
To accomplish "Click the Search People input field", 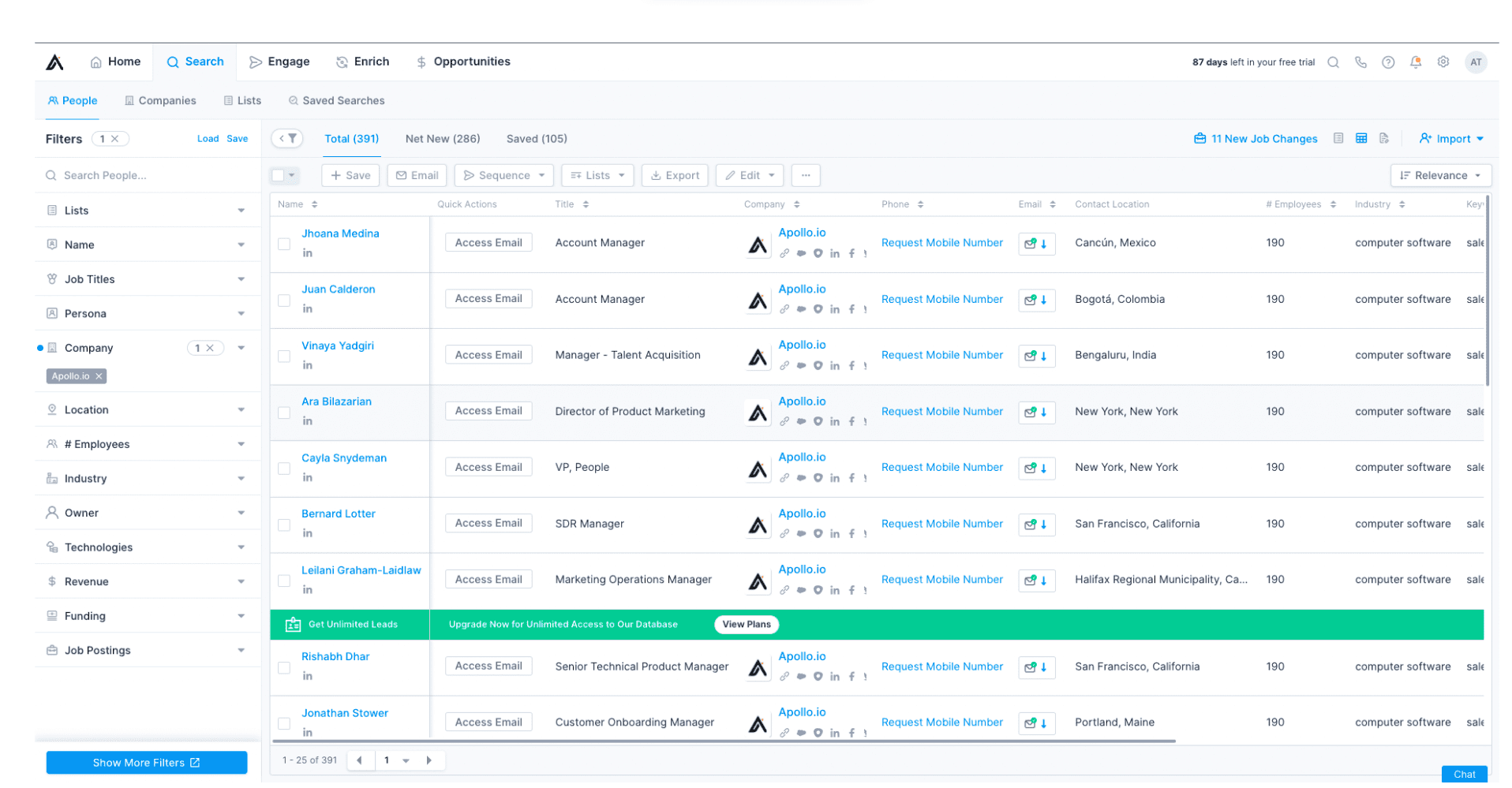I will [148, 175].
